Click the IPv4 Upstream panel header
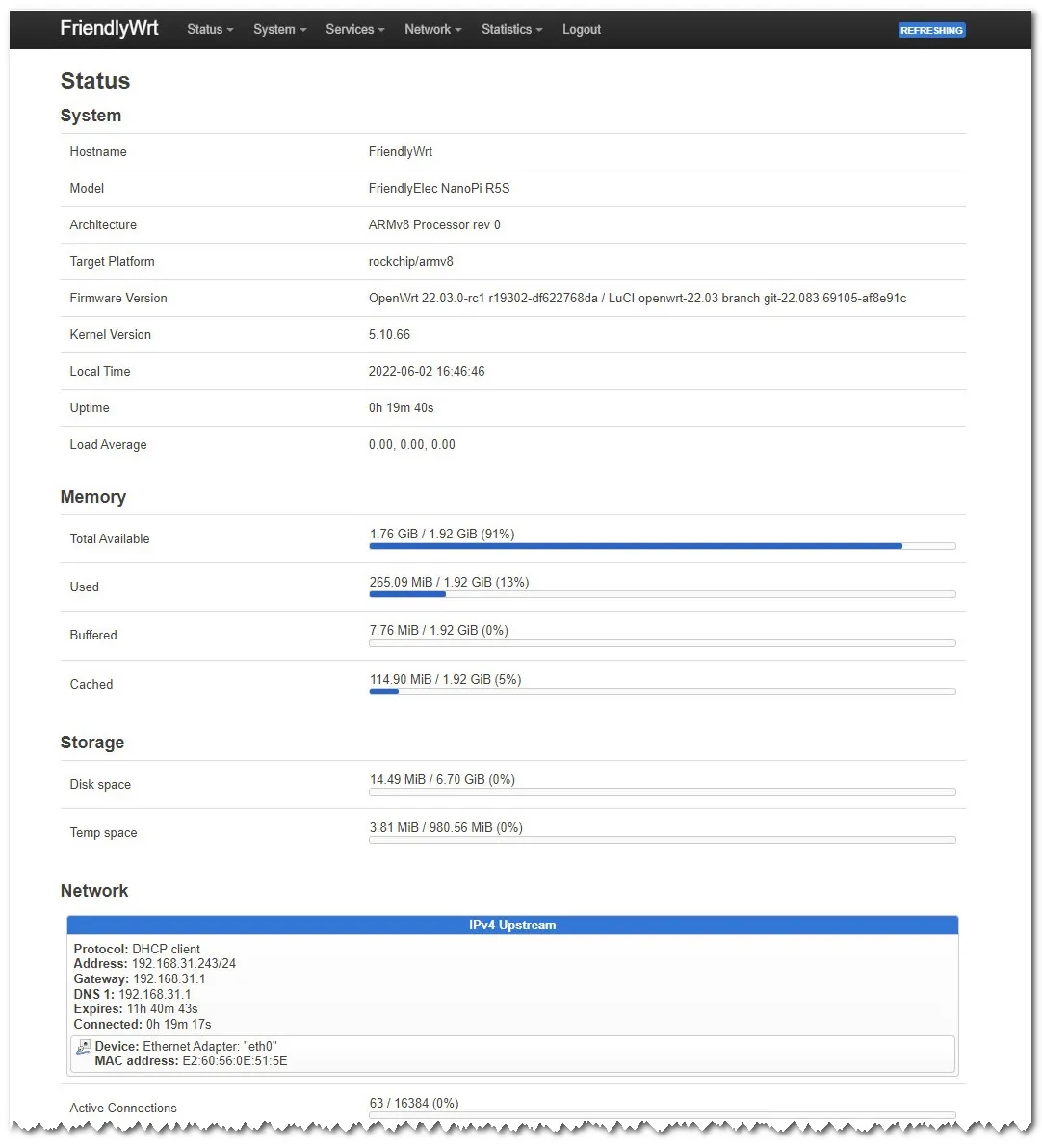Viewport: 1042px width, 1148px height. [x=512, y=926]
